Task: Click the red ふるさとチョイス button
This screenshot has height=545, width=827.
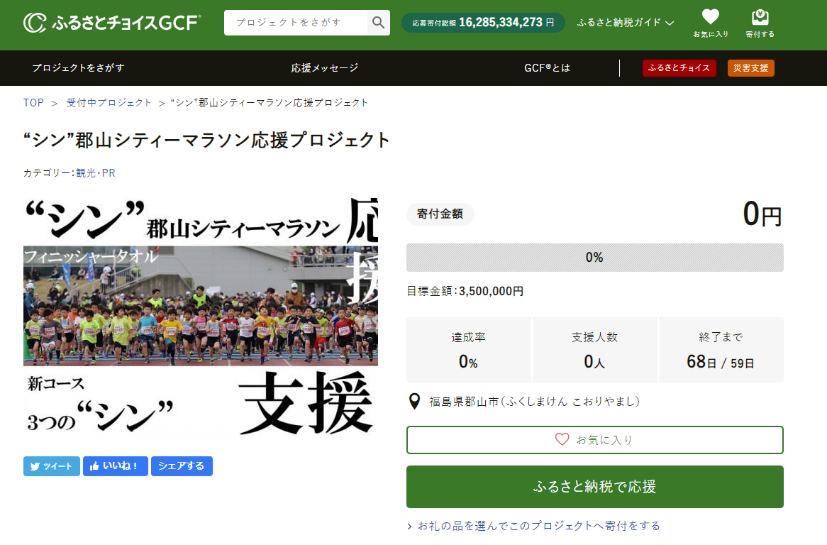Action: pyautogui.click(x=678, y=68)
